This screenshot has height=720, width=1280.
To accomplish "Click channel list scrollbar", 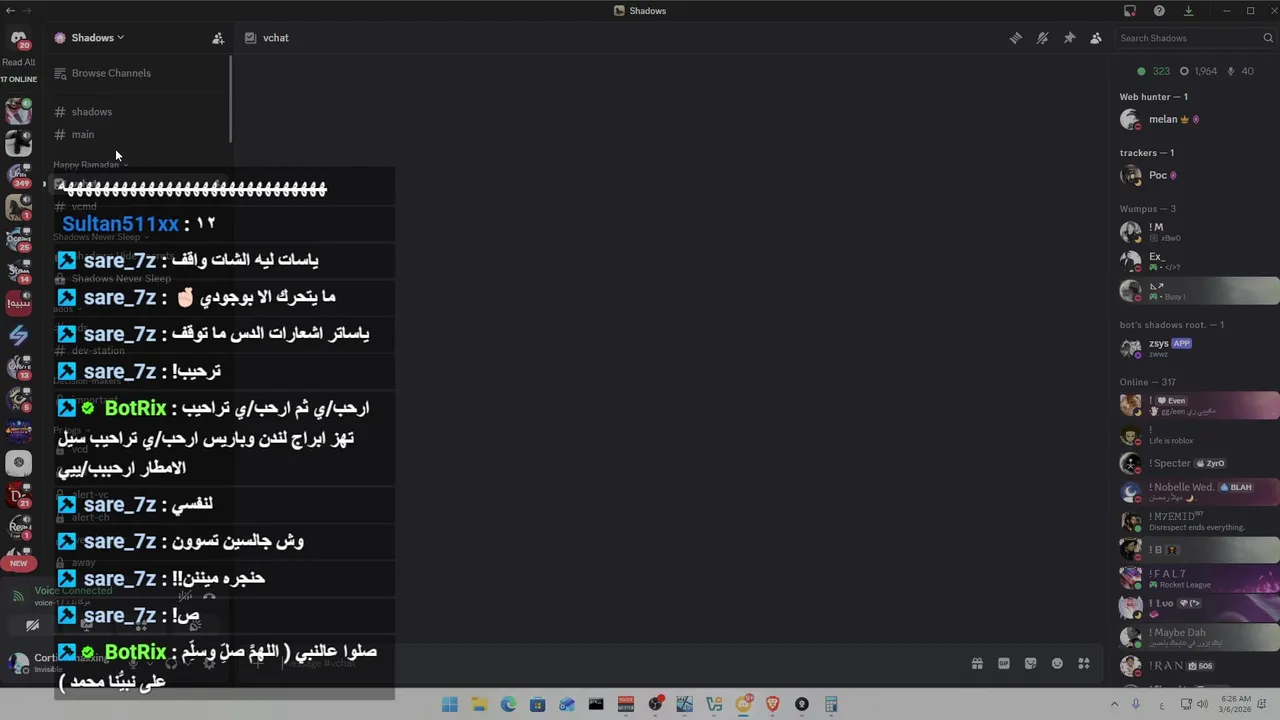I will (x=230, y=98).
